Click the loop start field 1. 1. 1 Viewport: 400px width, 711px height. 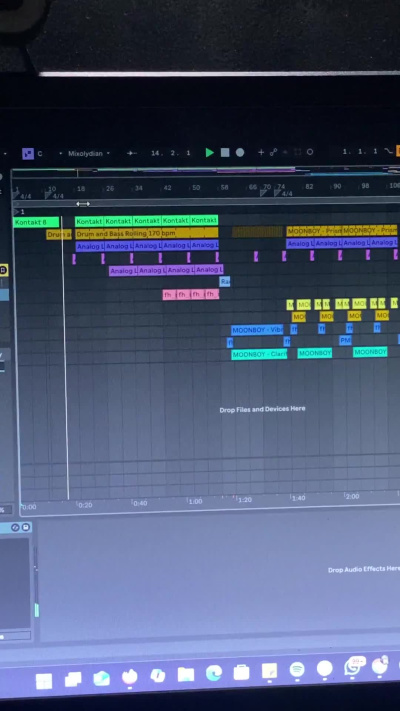pos(361,151)
